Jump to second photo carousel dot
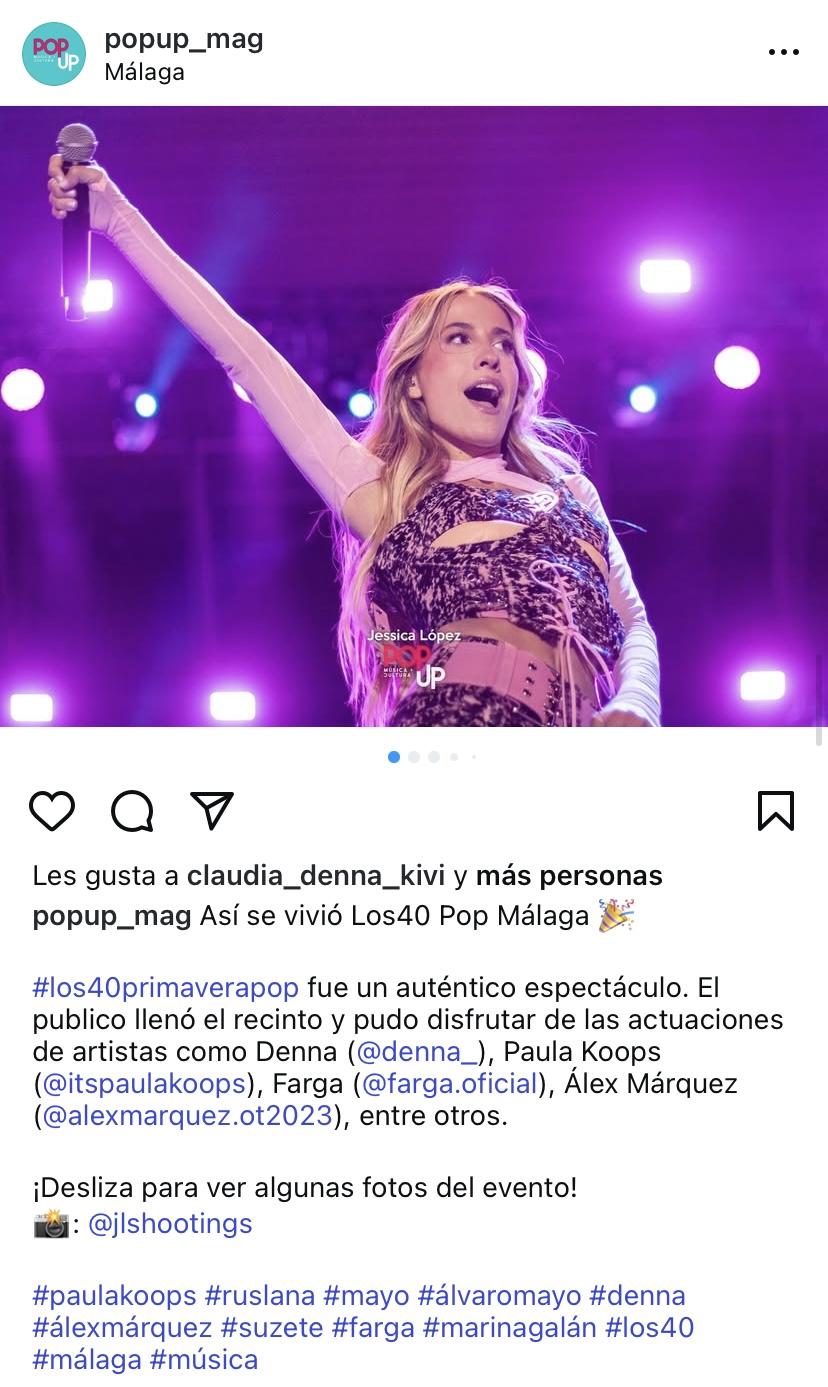Screen dimensions: 828x1387 (414, 757)
